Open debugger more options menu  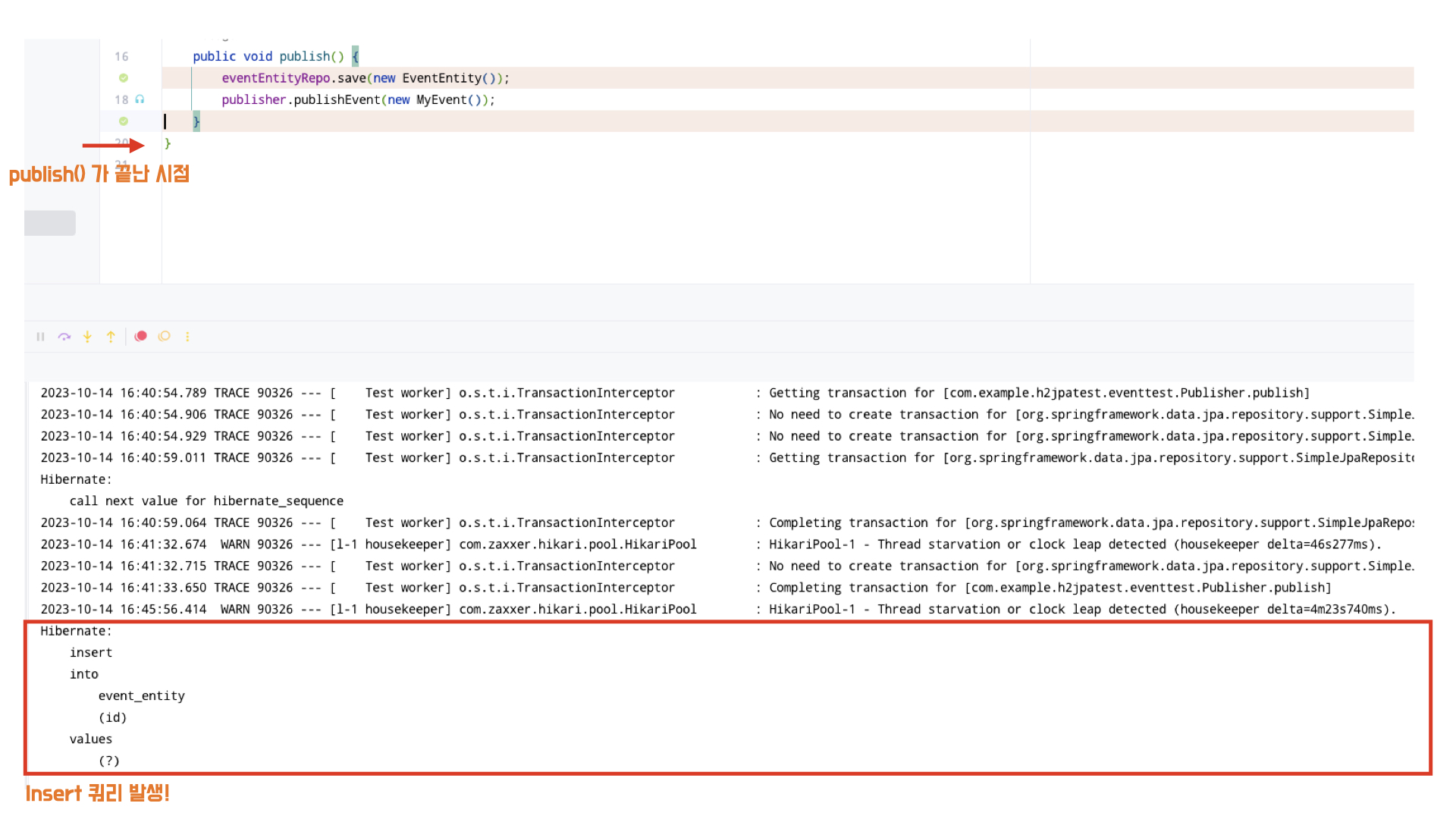[x=188, y=337]
